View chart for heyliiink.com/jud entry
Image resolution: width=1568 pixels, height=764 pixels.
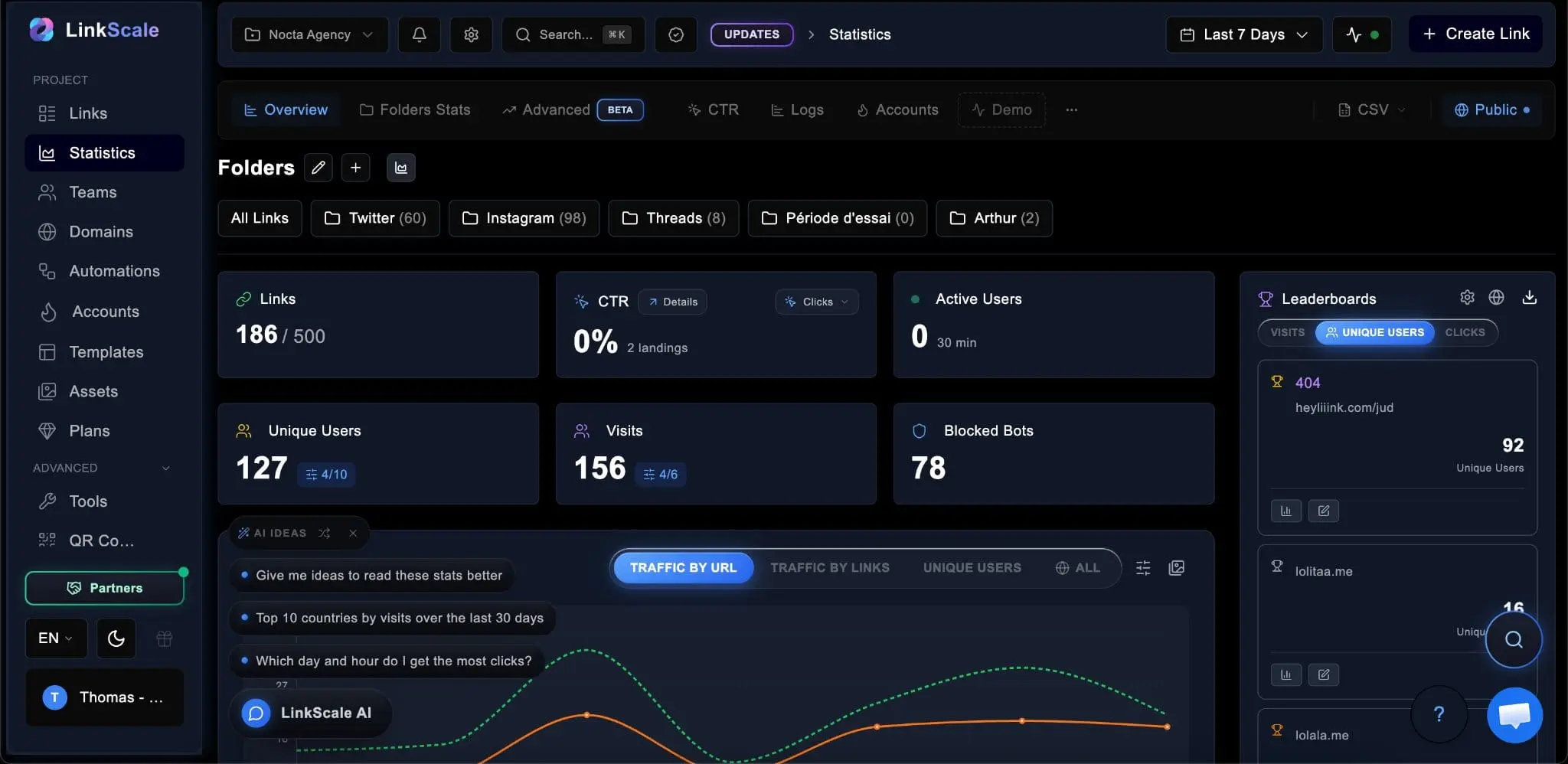click(x=1286, y=511)
